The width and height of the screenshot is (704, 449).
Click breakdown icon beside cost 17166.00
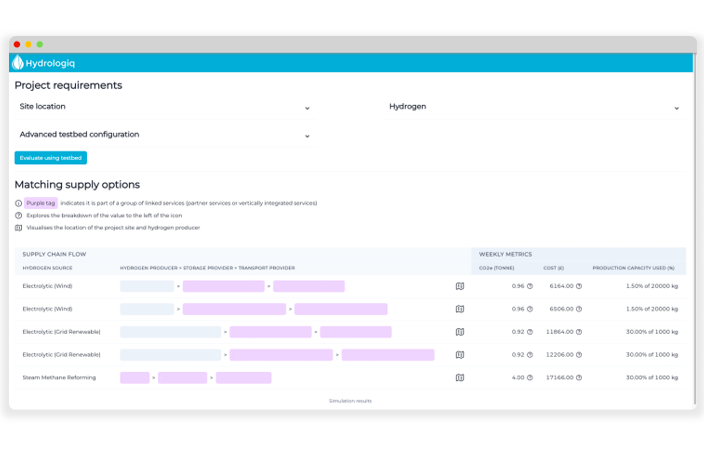point(579,378)
